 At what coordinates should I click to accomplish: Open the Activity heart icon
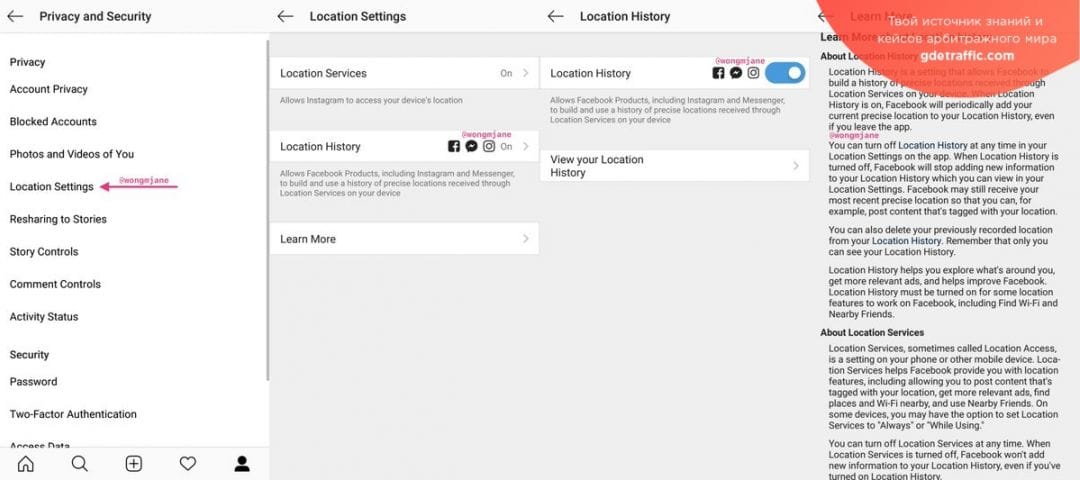point(188,463)
